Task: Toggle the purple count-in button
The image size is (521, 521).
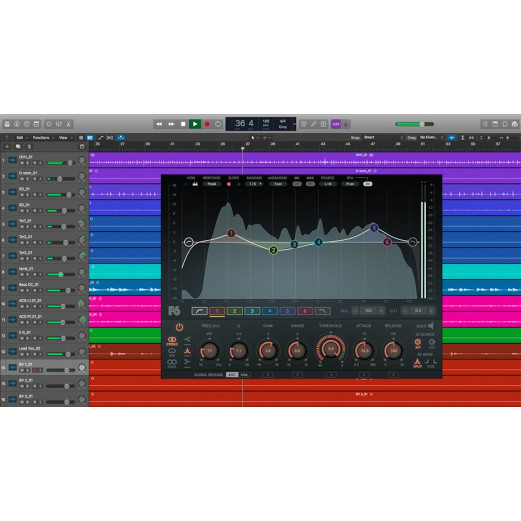Action: (336, 124)
